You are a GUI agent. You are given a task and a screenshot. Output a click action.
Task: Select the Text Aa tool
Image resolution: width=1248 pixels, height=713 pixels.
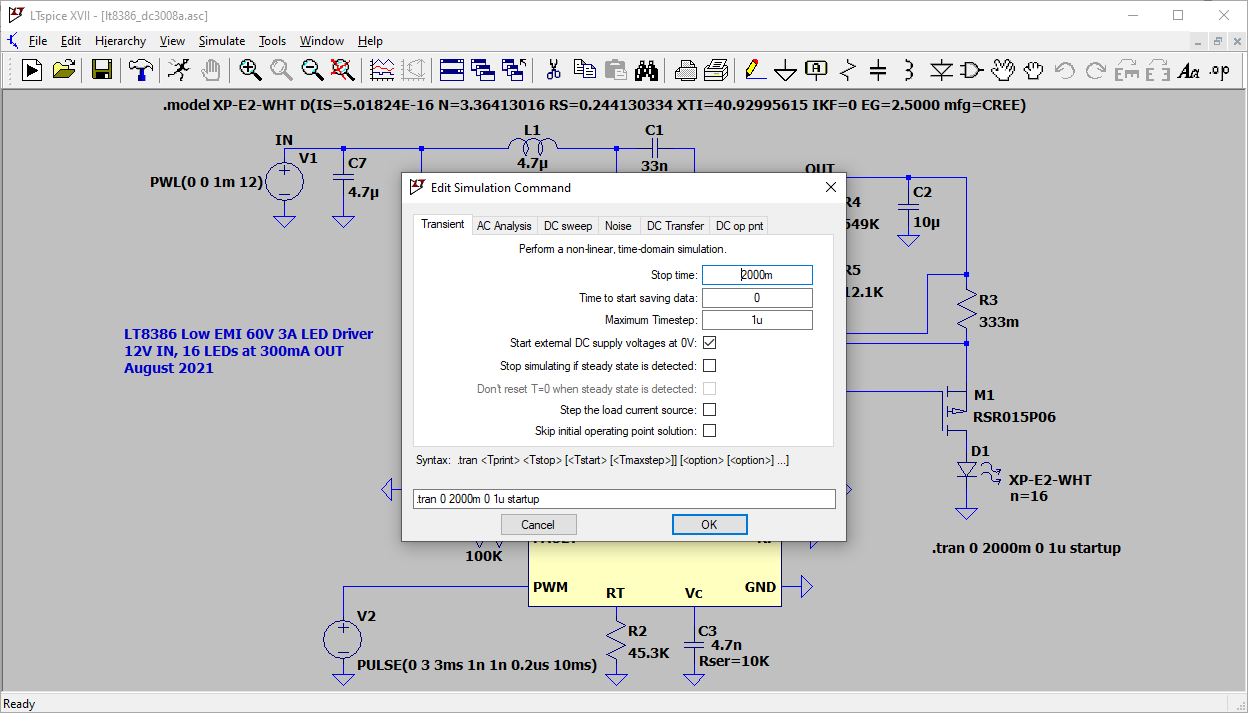tap(1188, 69)
